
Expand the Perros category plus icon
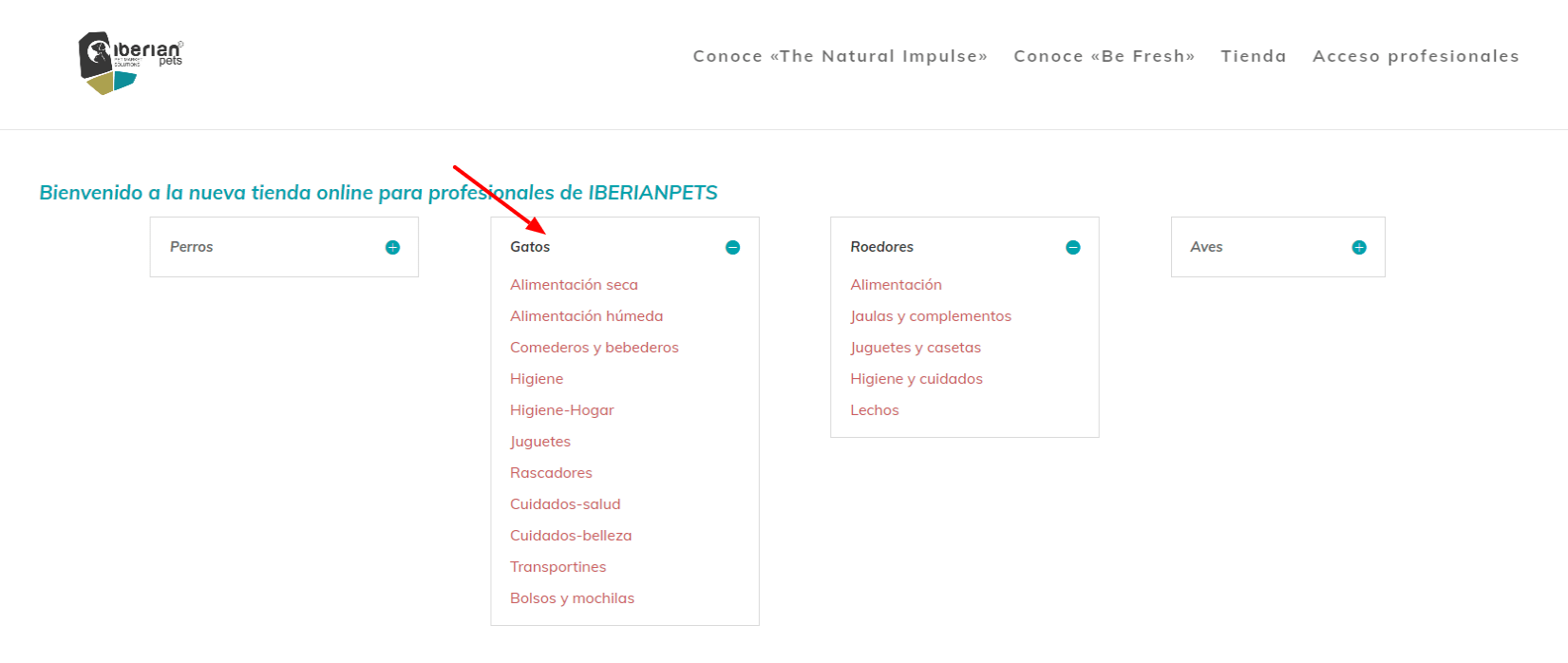coord(392,248)
